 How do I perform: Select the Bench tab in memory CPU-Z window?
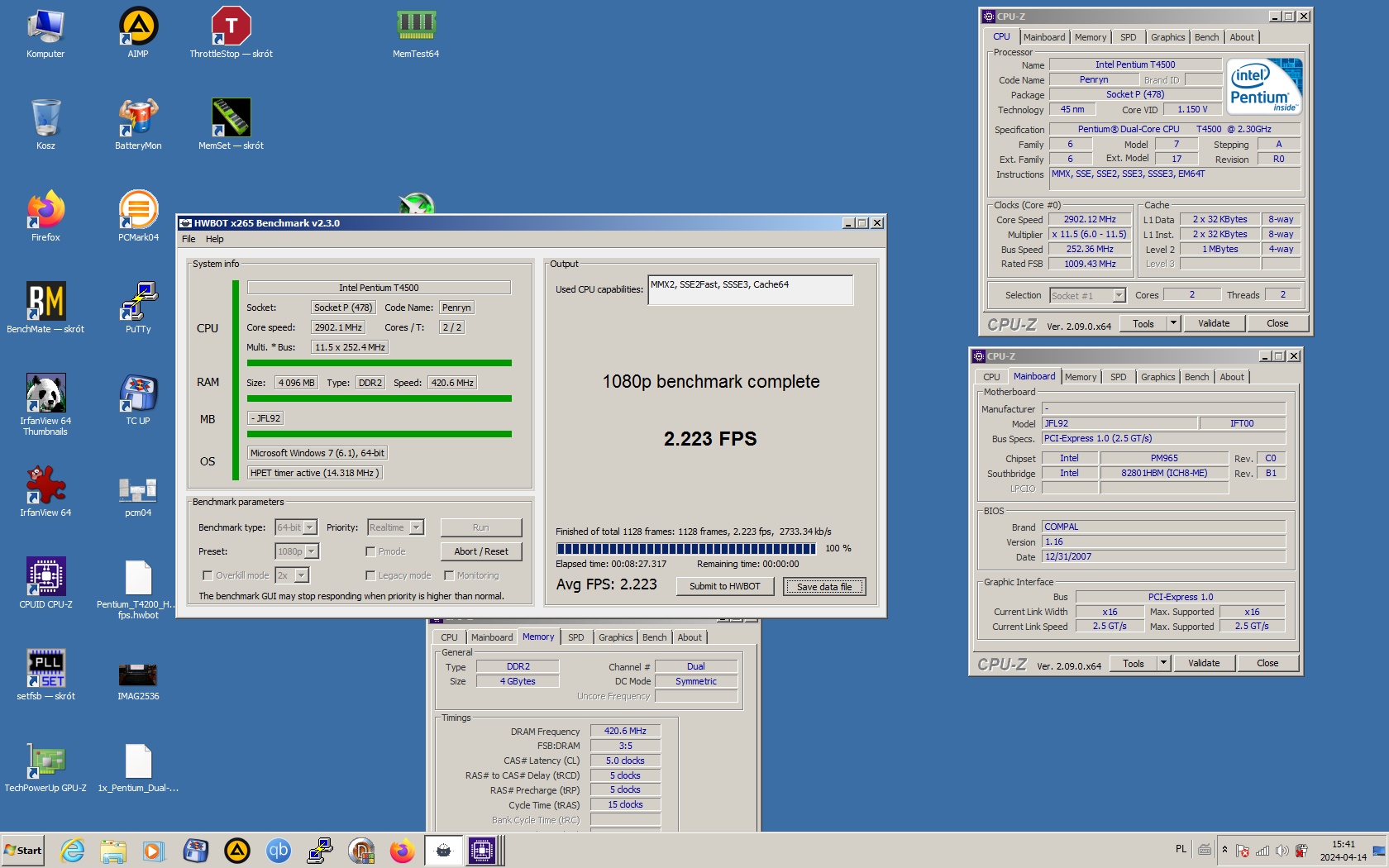[x=654, y=637]
